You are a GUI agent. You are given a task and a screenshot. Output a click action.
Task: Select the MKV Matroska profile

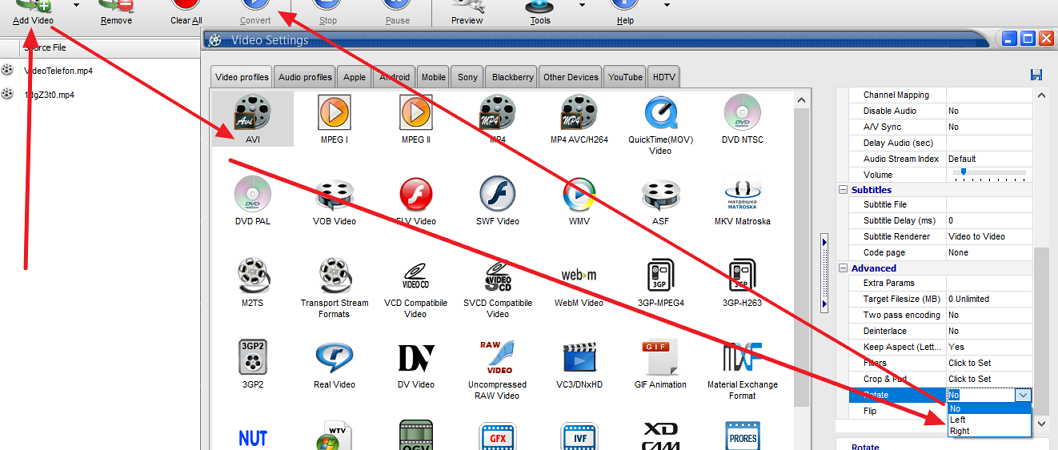coord(742,200)
